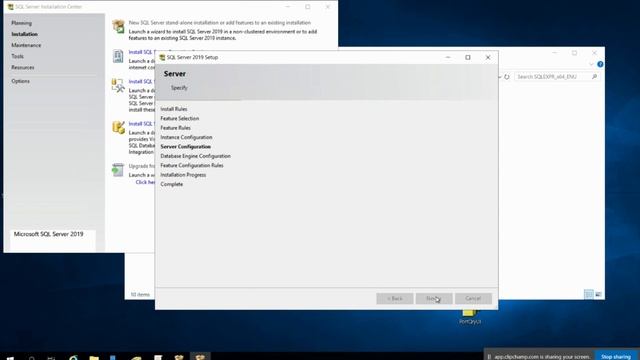Viewport: 640px width, 360px height.
Task: Click the Install SQL link beside document icon
Action: coord(141,52)
